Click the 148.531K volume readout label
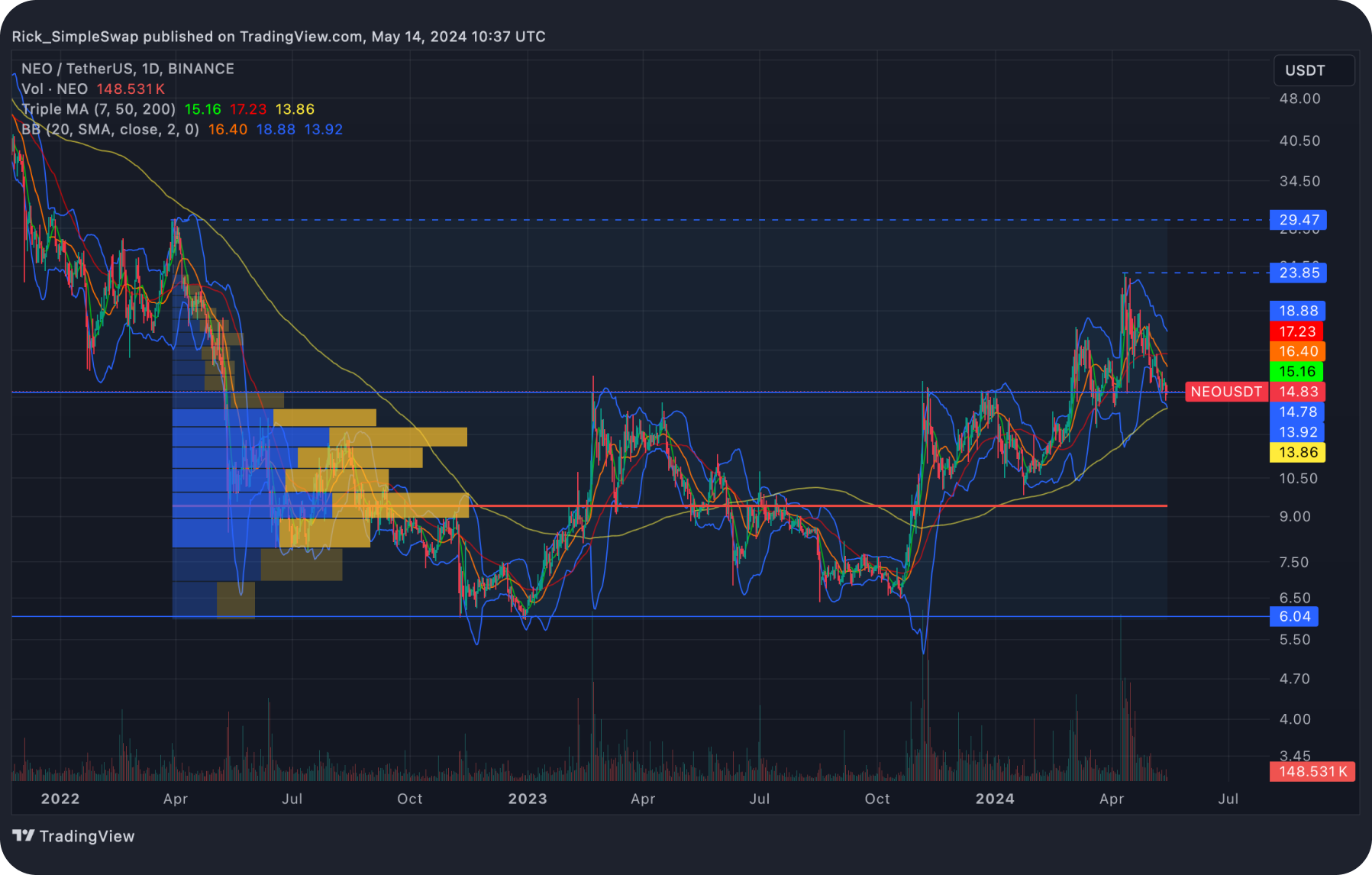This screenshot has width=1372, height=875. click(x=1312, y=772)
